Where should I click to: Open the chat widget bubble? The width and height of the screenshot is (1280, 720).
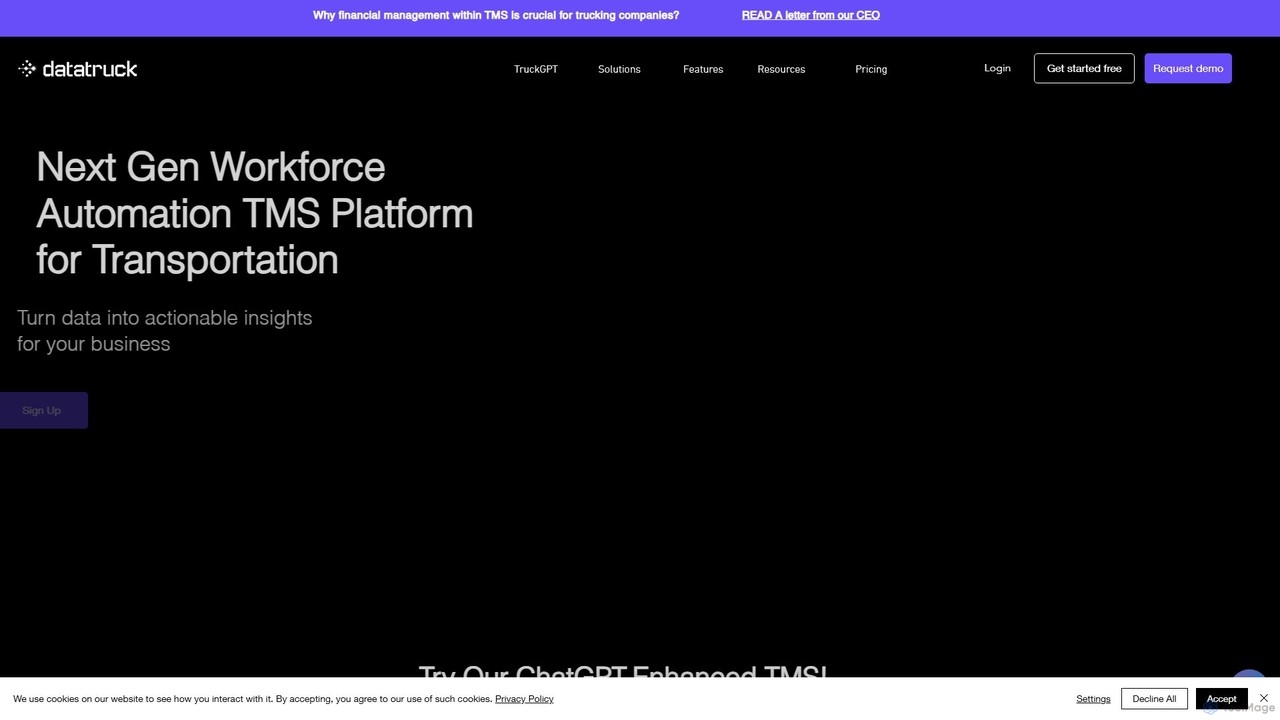[x=1249, y=675]
